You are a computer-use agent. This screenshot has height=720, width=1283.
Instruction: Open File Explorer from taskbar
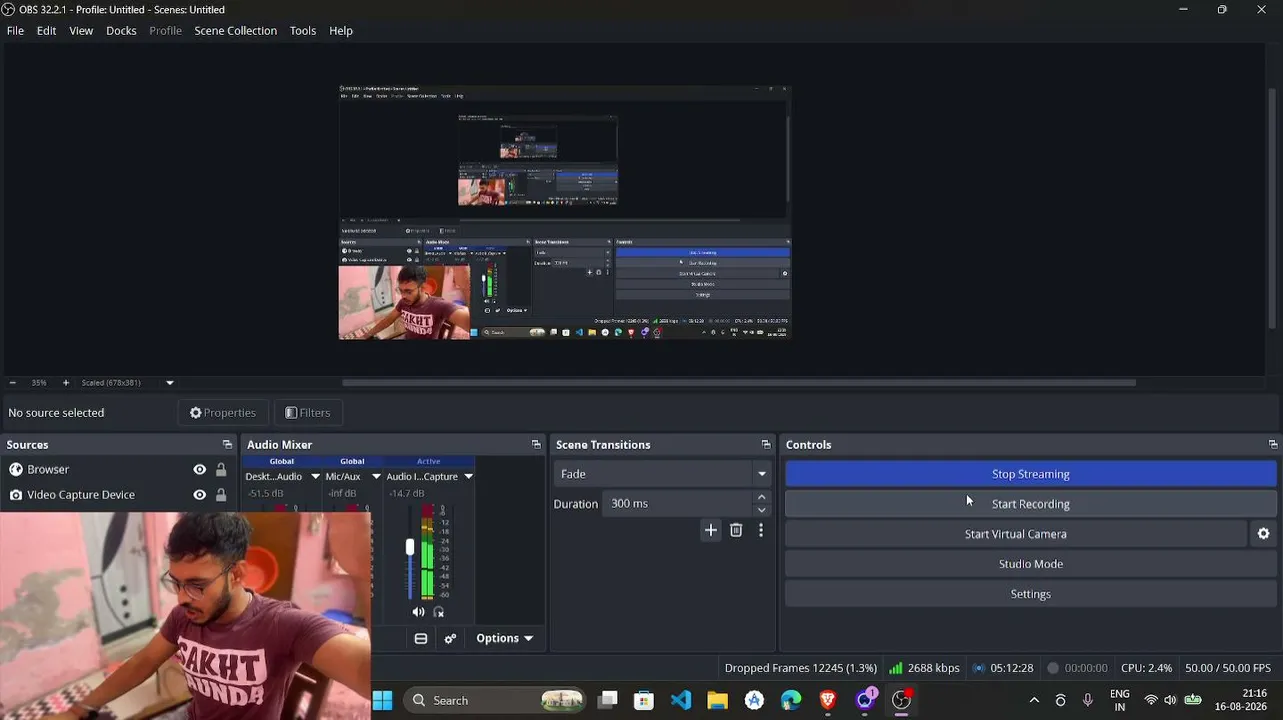pyautogui.click(x=717, y=700)
